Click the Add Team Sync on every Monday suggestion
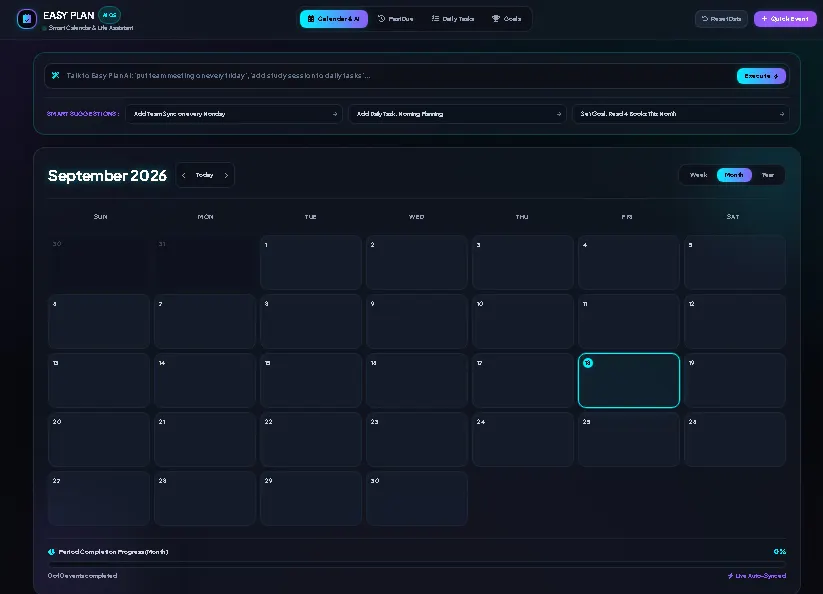 tap(234, 114)
